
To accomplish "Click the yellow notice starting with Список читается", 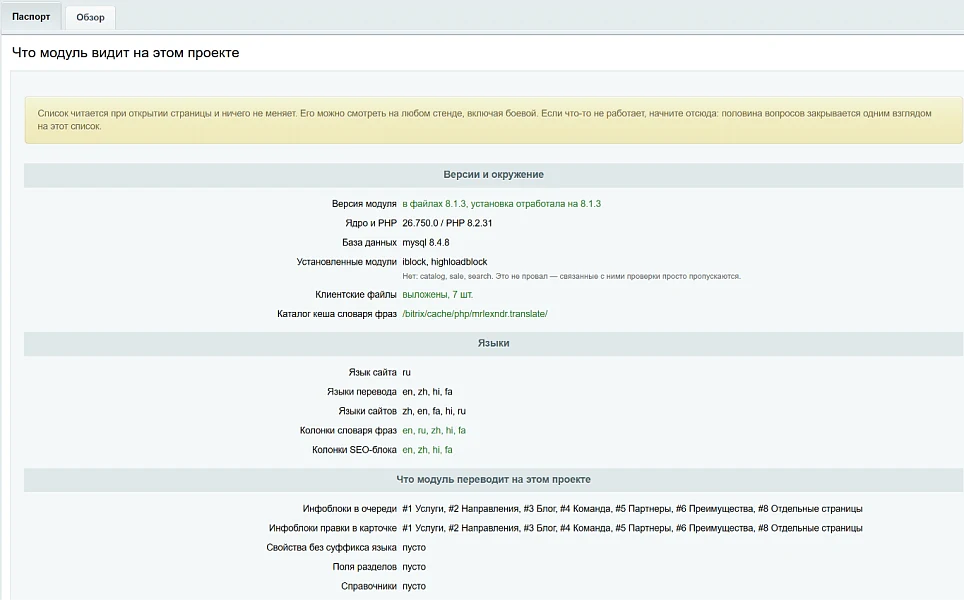I will [493, 120].
